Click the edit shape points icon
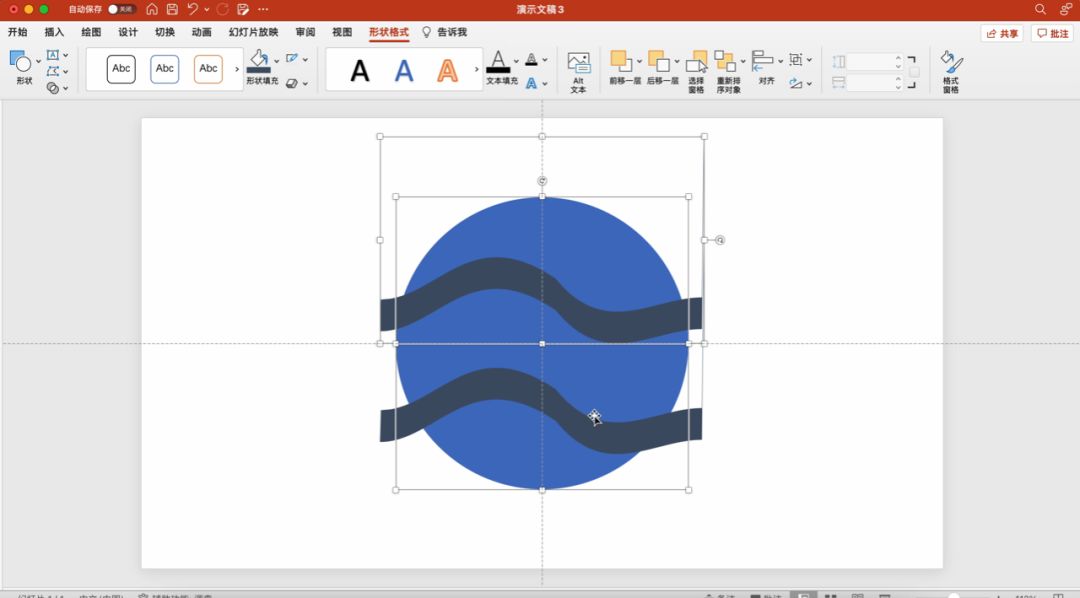Screen dimensions: 1080x598 53,71
